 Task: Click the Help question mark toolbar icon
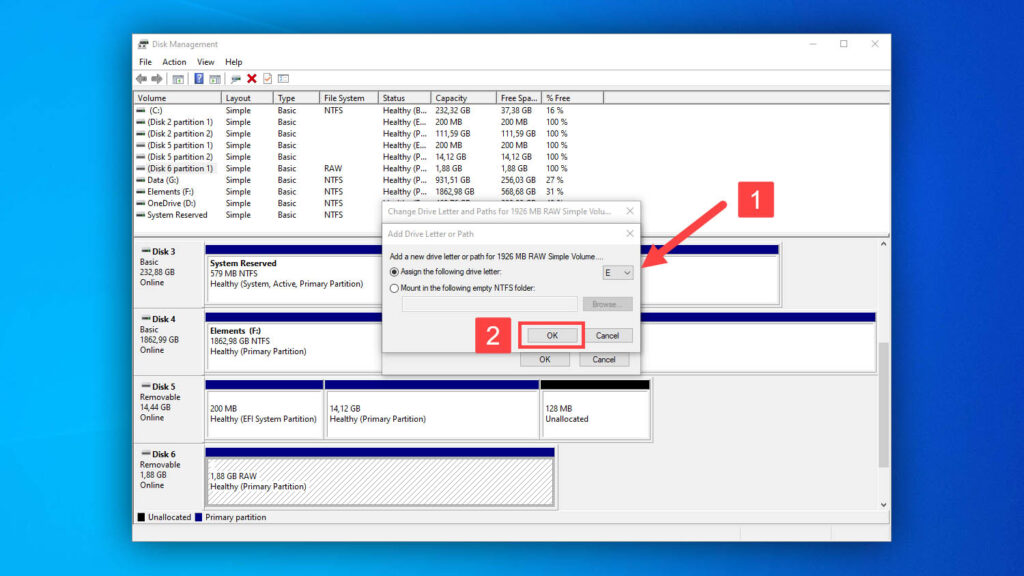point(198,78)
